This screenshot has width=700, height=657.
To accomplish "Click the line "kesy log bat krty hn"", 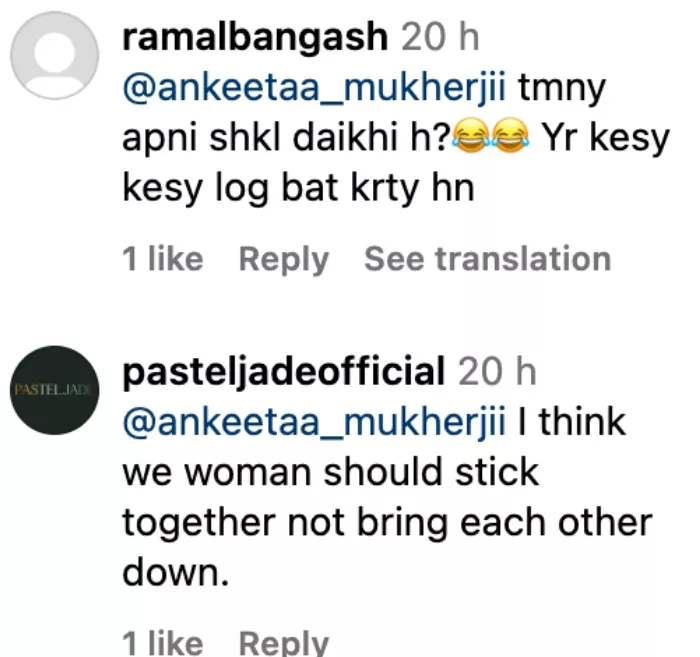I will pyautogui.click(x=297, y=188).
